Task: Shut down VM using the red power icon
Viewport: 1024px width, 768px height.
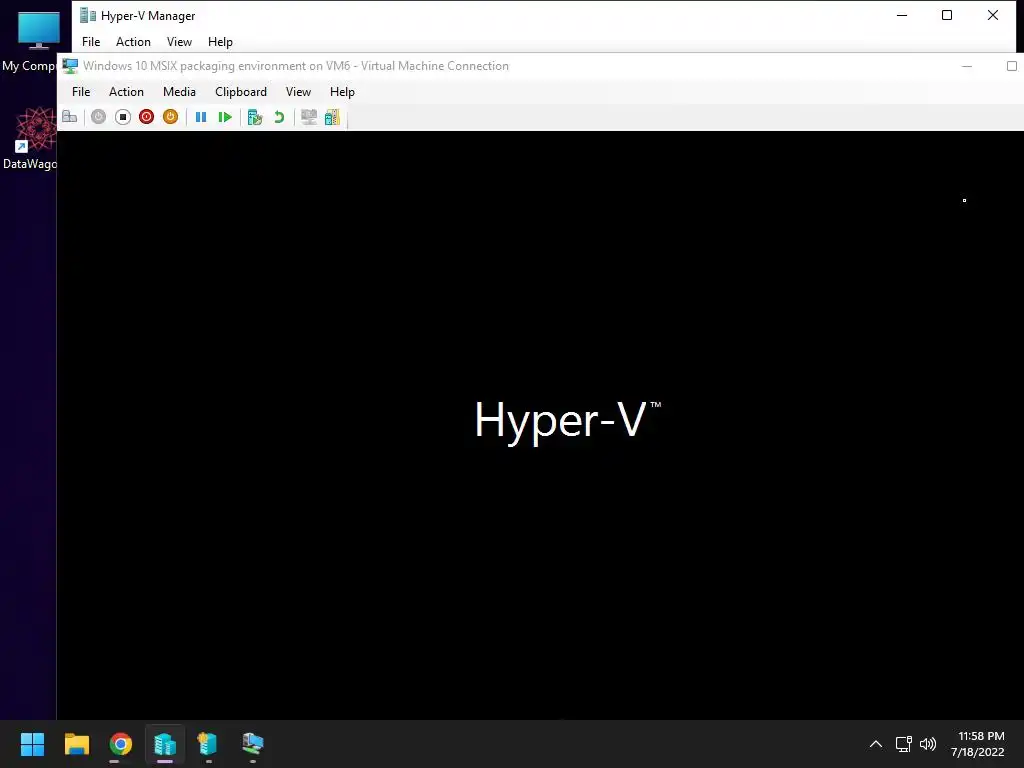Action: point(146,117)
